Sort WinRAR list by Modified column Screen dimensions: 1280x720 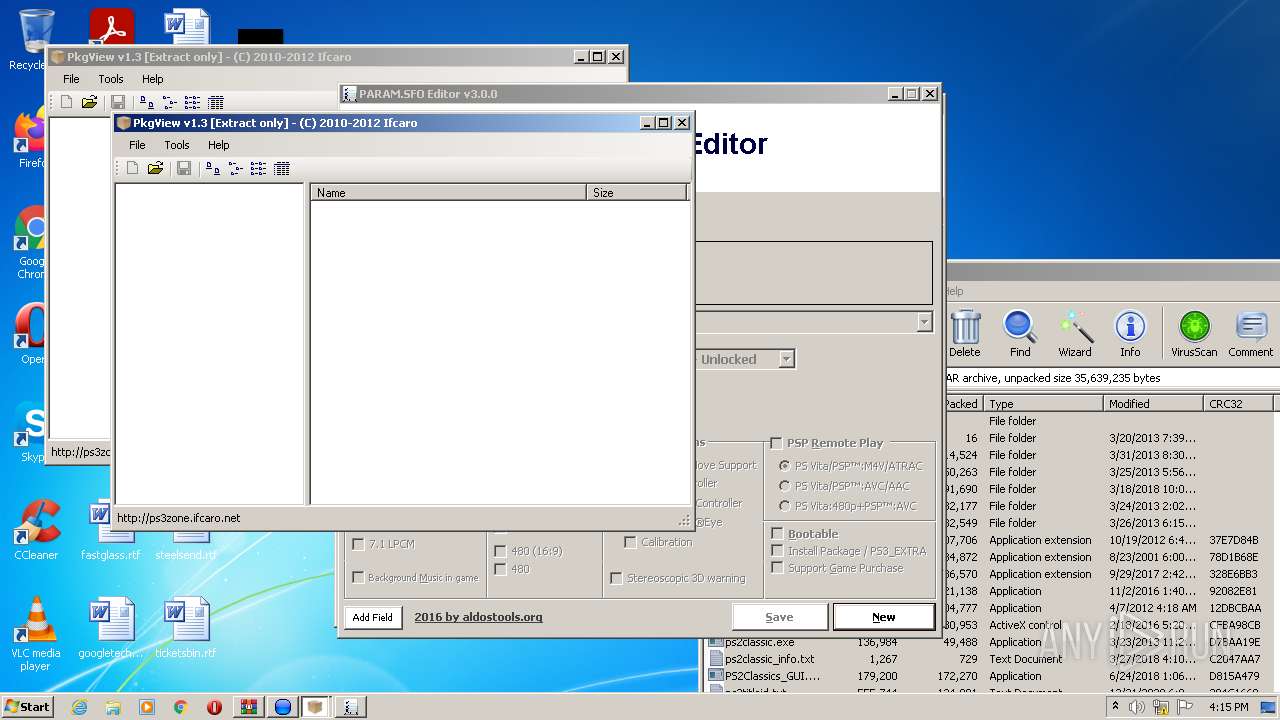click(1153, 404)
